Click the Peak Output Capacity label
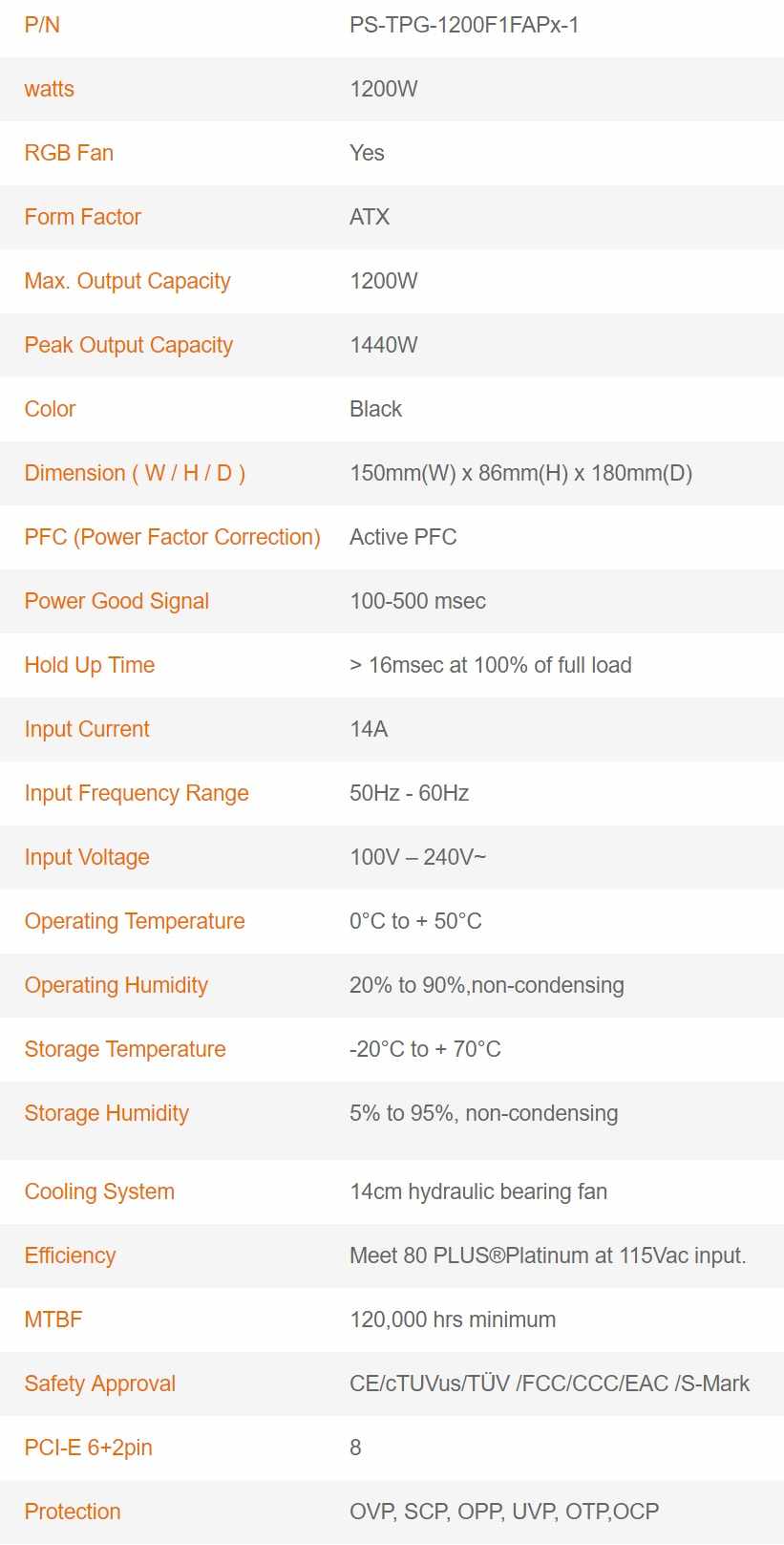Image resolution: width=784 pixels, height=1545 pixels. pyautogui.click(x=129, y=345)
